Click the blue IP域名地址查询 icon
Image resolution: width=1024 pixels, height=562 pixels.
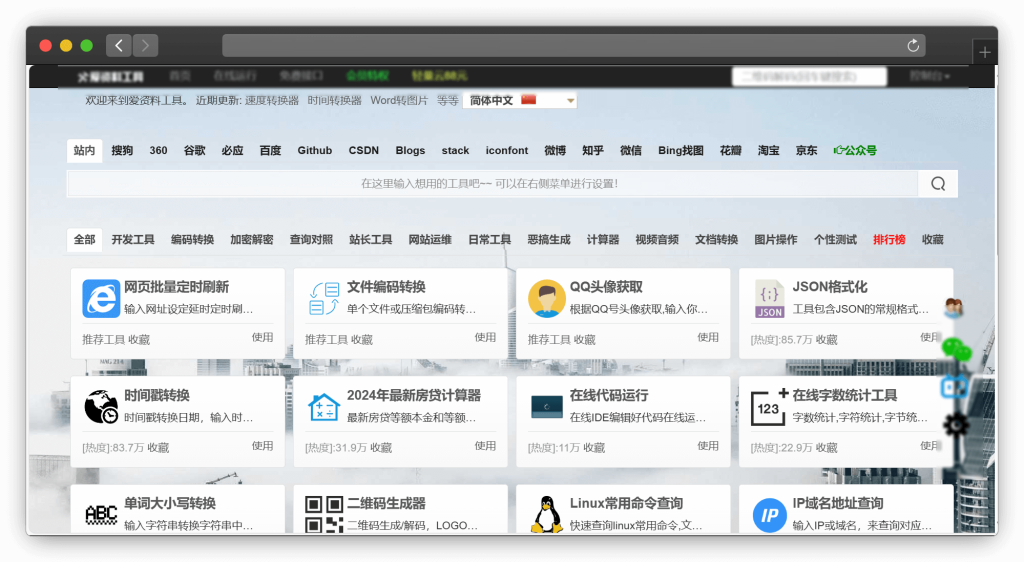769,515
